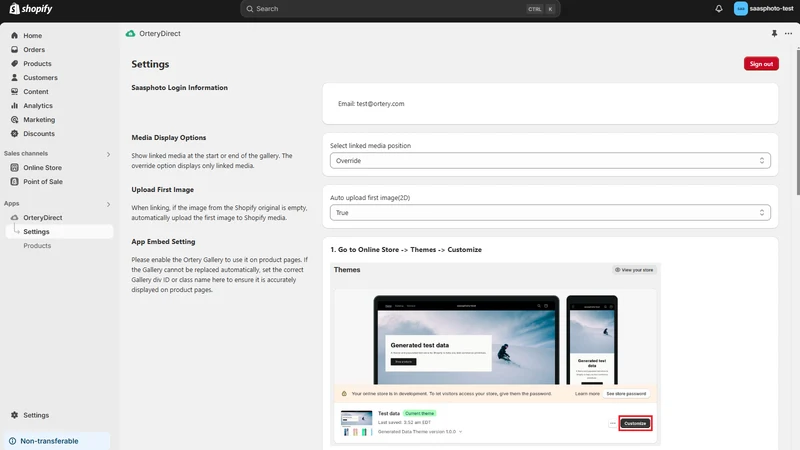
Task: Expand the Sales channels section
Action: pyautogui.click(x=108, y=154)
